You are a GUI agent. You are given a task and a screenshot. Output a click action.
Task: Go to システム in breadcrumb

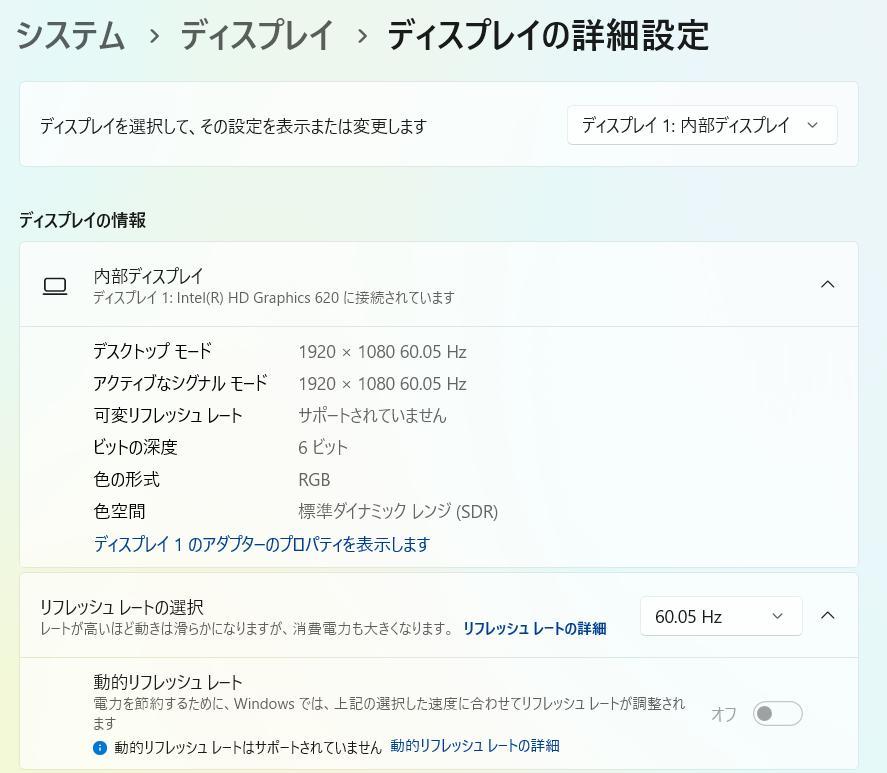(x=71, y=36)
